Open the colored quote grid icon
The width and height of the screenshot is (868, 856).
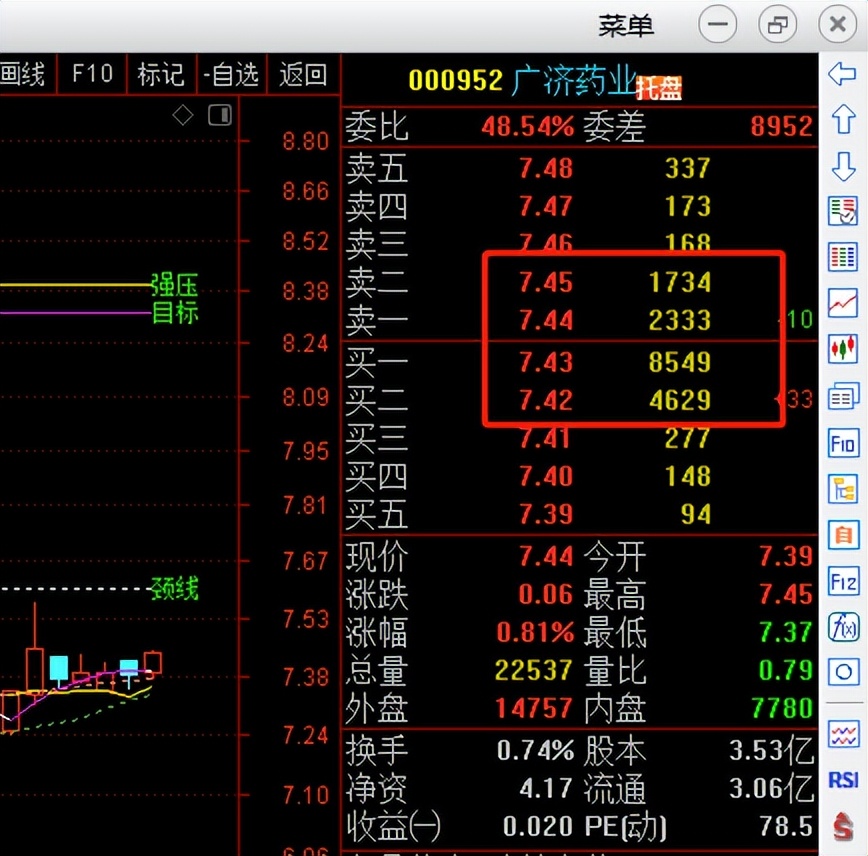(843, 257)
